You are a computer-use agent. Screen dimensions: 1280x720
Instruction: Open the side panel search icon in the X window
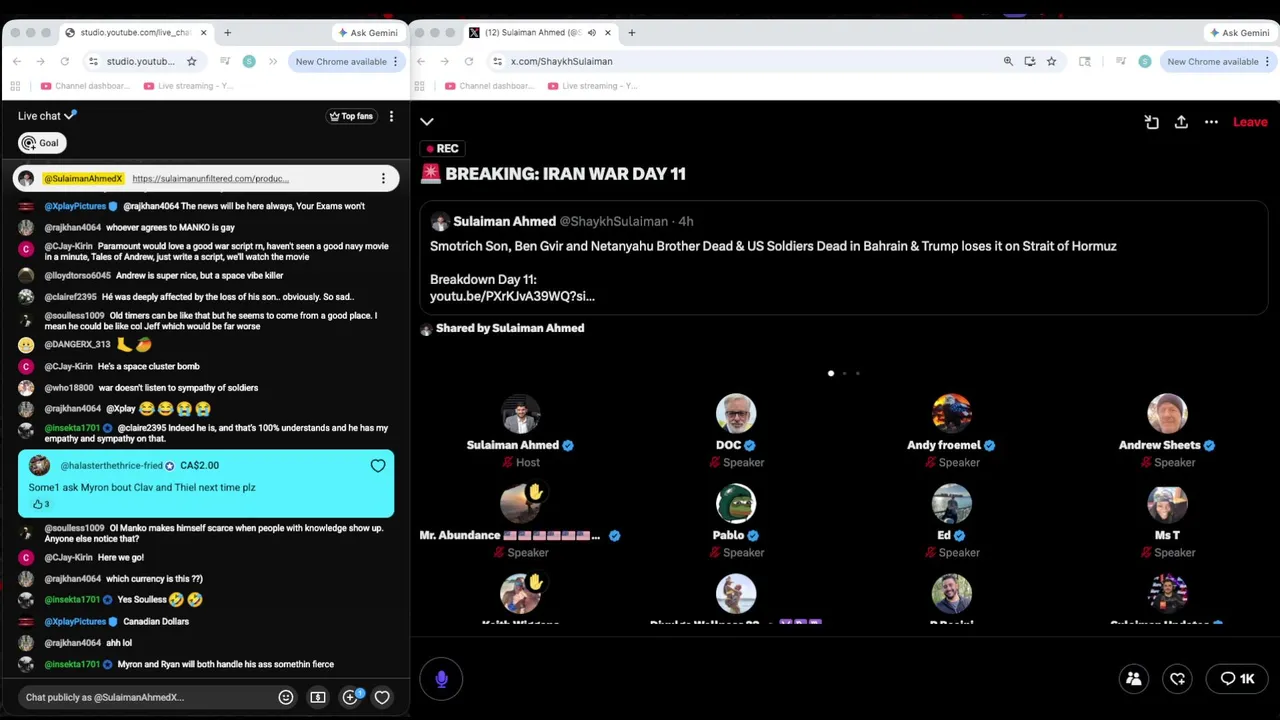1085,61
